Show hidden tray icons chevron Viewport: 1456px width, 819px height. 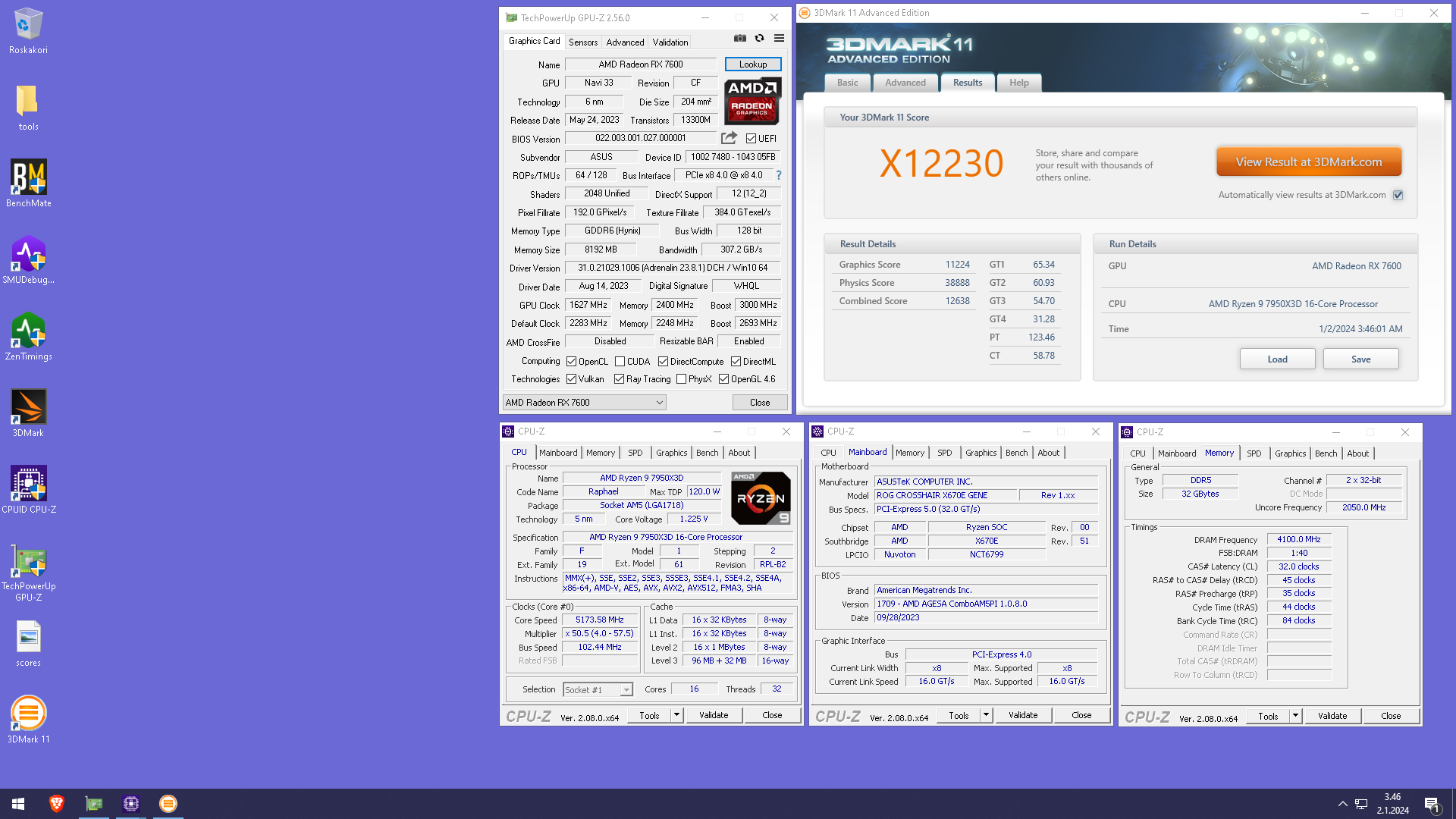tap(1342, 804)
